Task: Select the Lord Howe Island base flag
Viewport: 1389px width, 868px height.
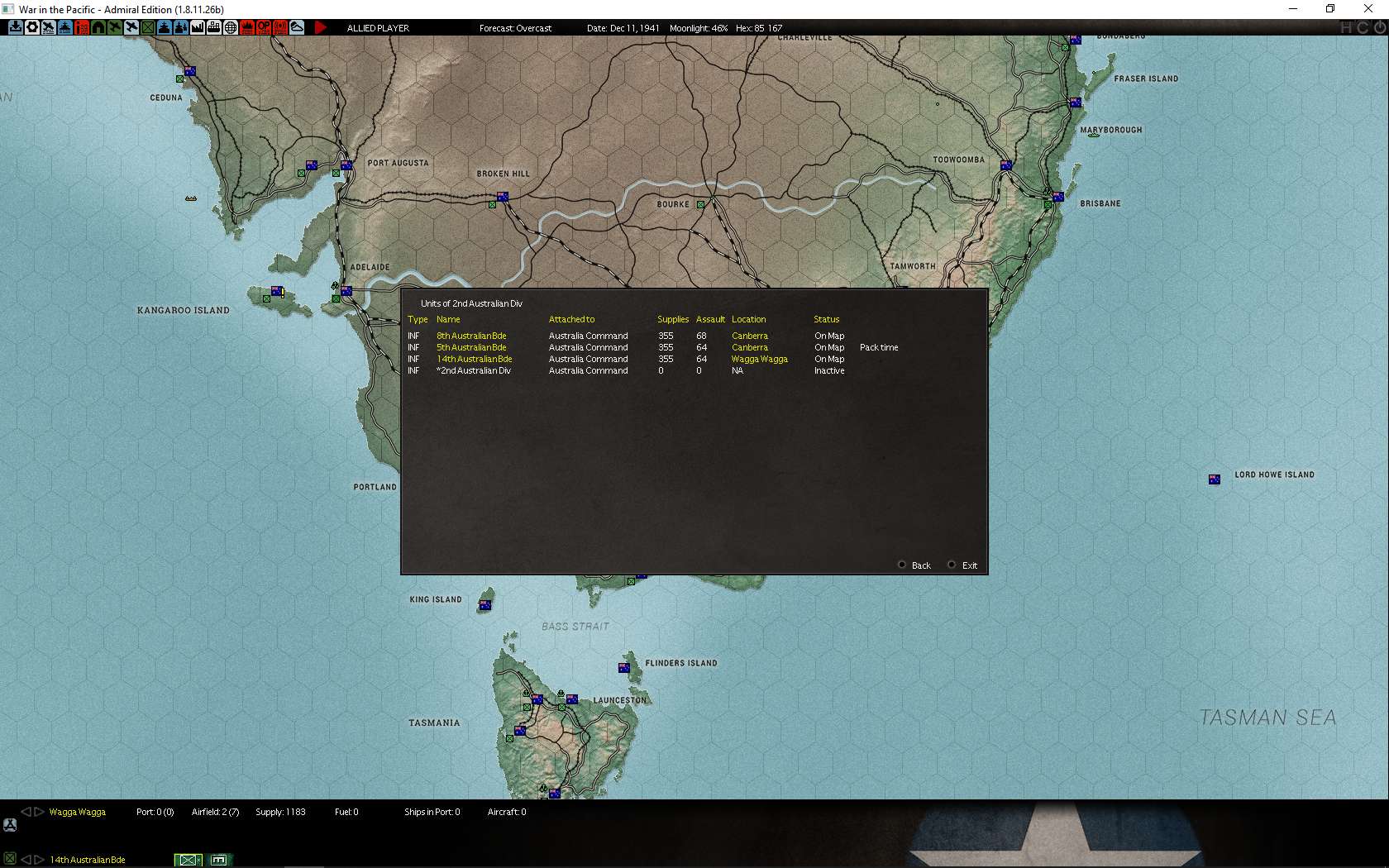Action: (1215, 479)
